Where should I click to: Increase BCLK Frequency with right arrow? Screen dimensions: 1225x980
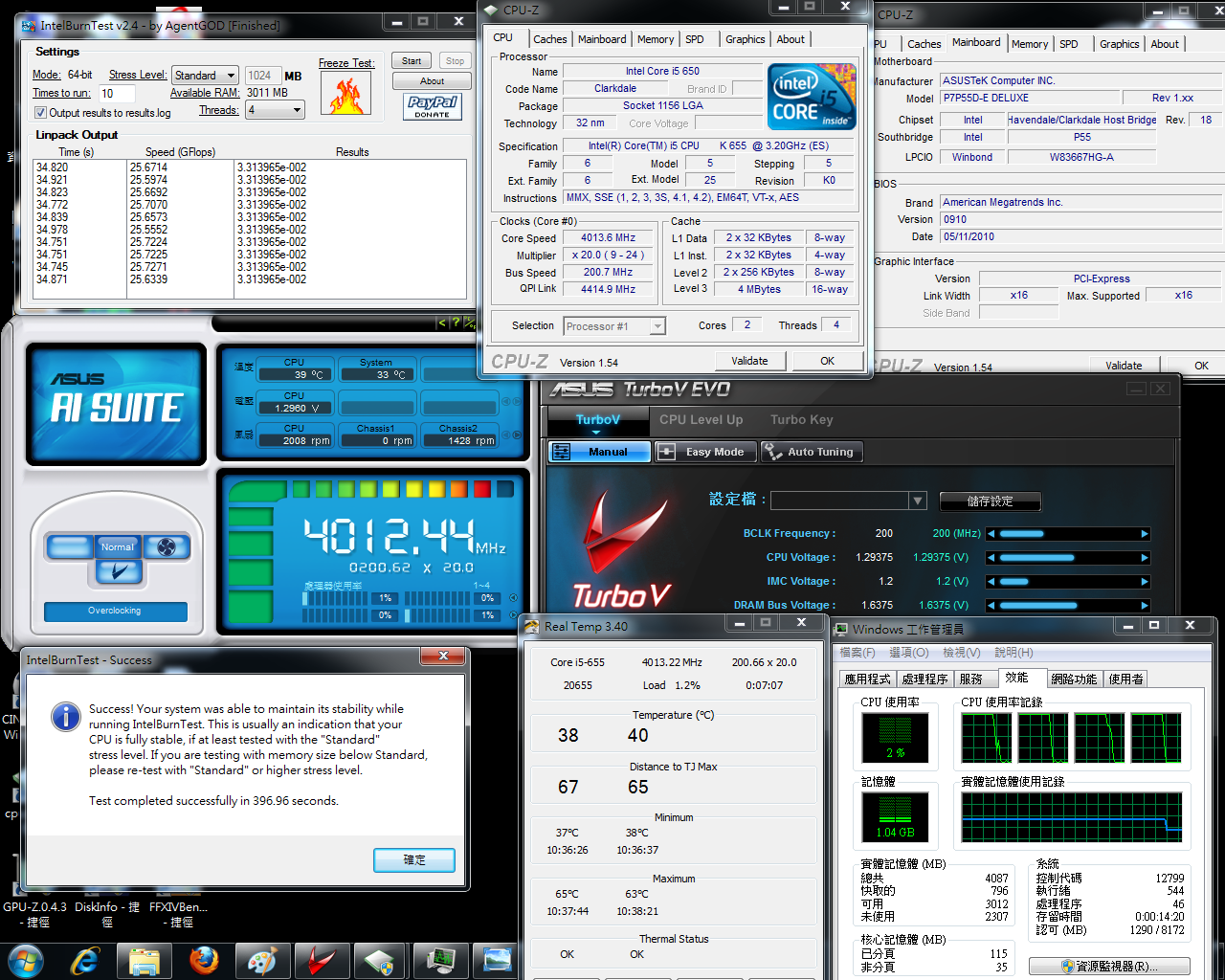[x=1145, y=534]
